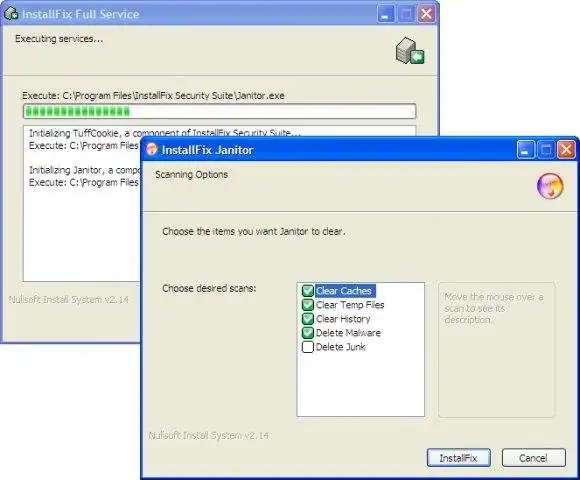580x480 pixels.
Task: Click the InstallFix Janitor title bar icon
Action: tap(152, 149)
